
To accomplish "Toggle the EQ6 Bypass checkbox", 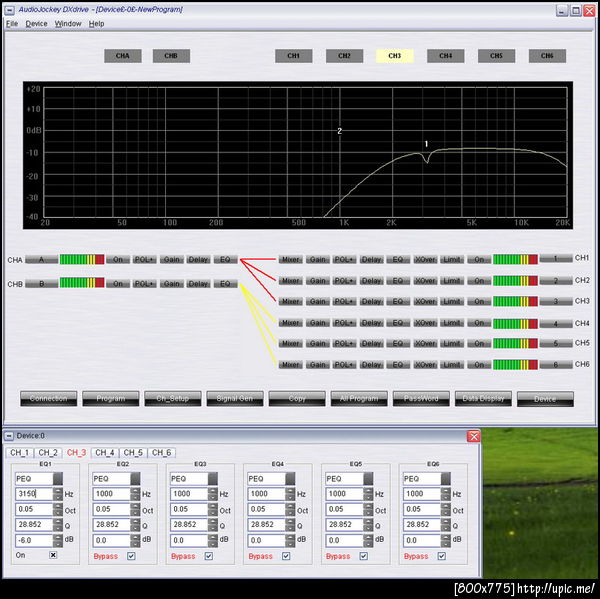I will [x=442, y=556].
